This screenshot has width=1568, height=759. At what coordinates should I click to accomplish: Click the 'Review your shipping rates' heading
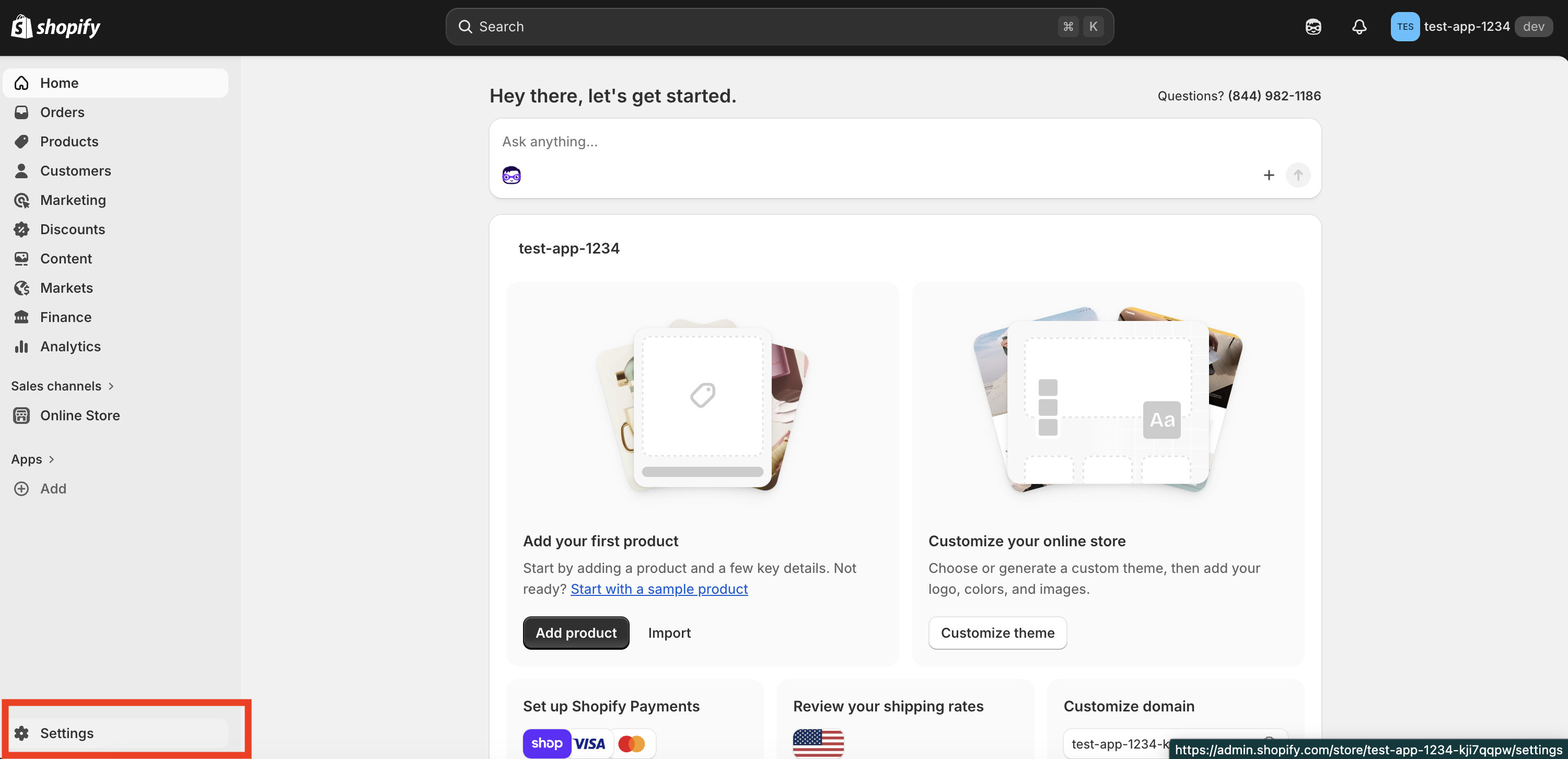[888, 706]
